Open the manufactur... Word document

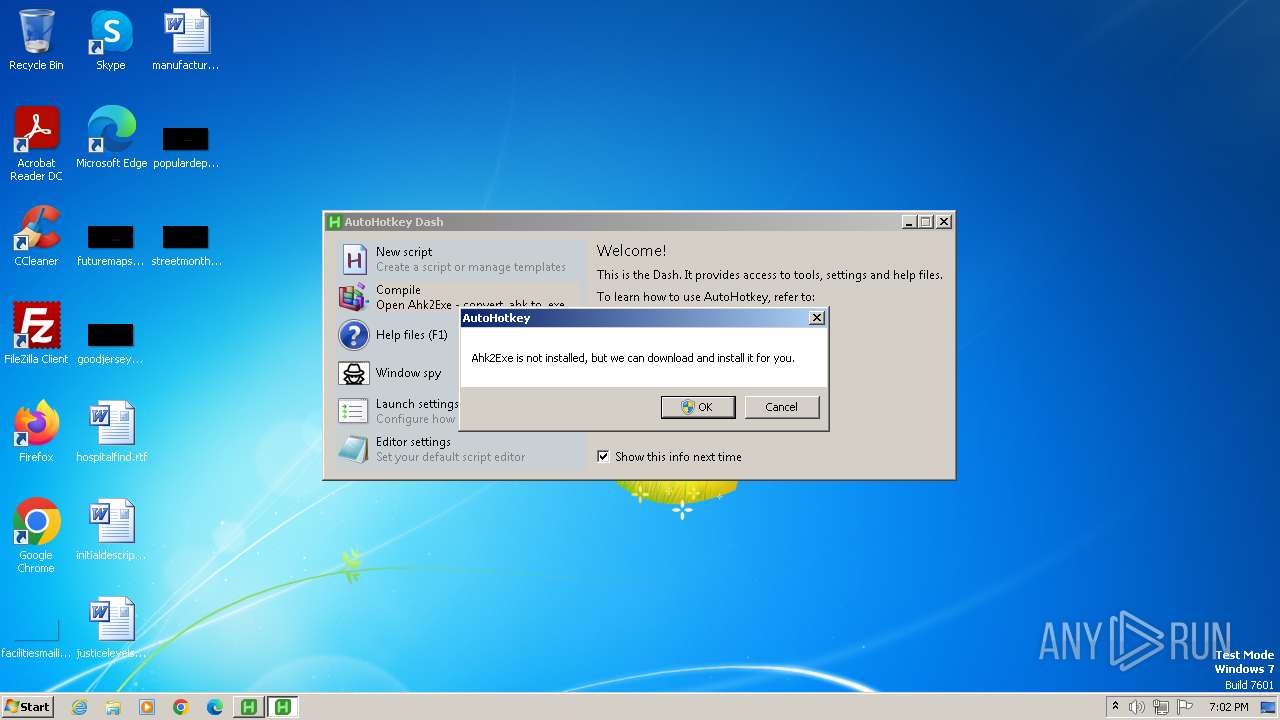pos(186,40)
